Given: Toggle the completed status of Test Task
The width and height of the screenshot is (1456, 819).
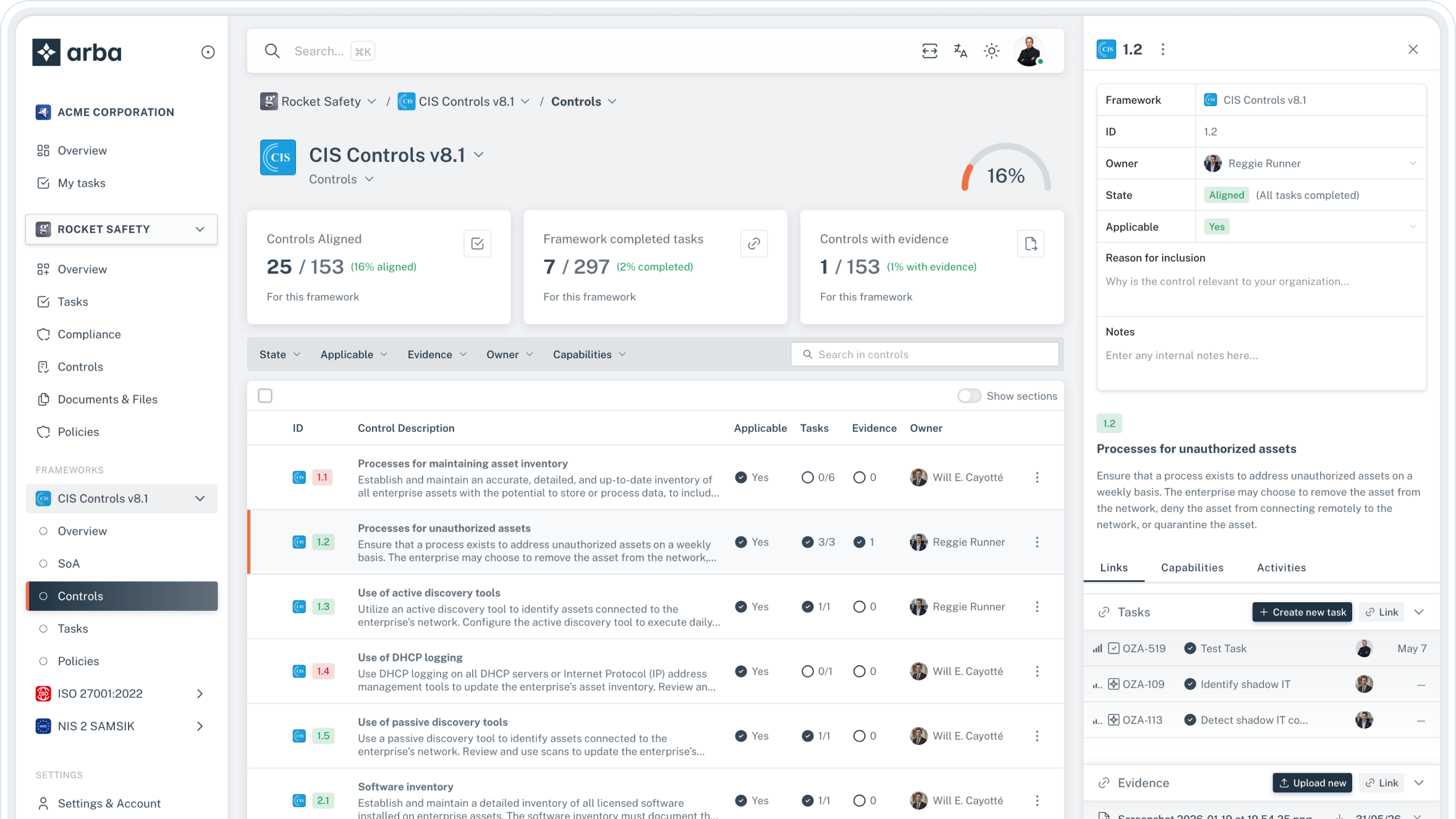Looking at the screenshot, I should click(x=1190, y=649).
